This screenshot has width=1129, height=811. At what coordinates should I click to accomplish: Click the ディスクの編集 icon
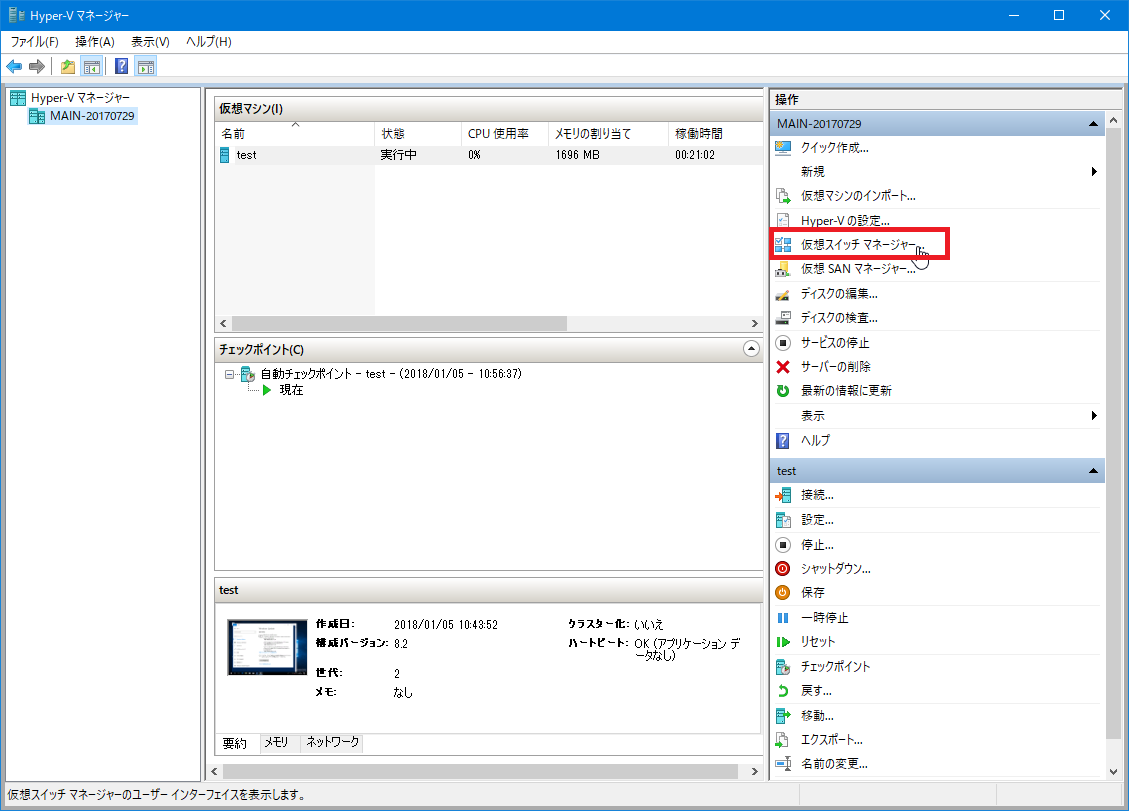pos(783,294)
